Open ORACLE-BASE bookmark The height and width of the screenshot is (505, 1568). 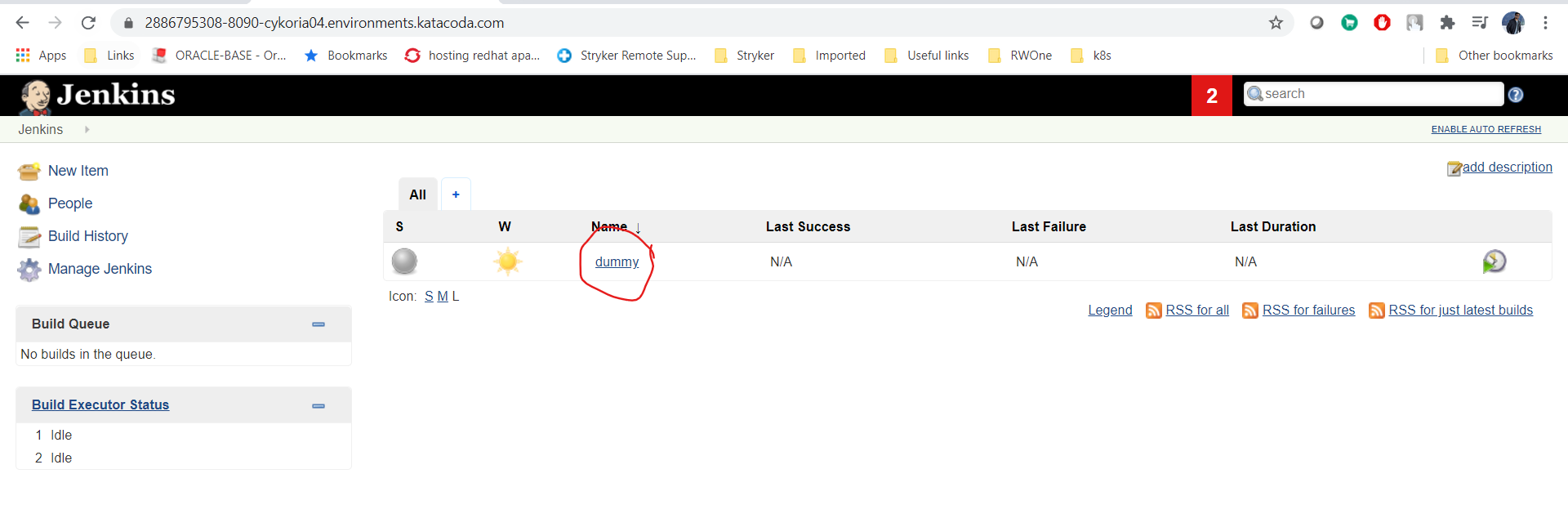pos(219,56)
